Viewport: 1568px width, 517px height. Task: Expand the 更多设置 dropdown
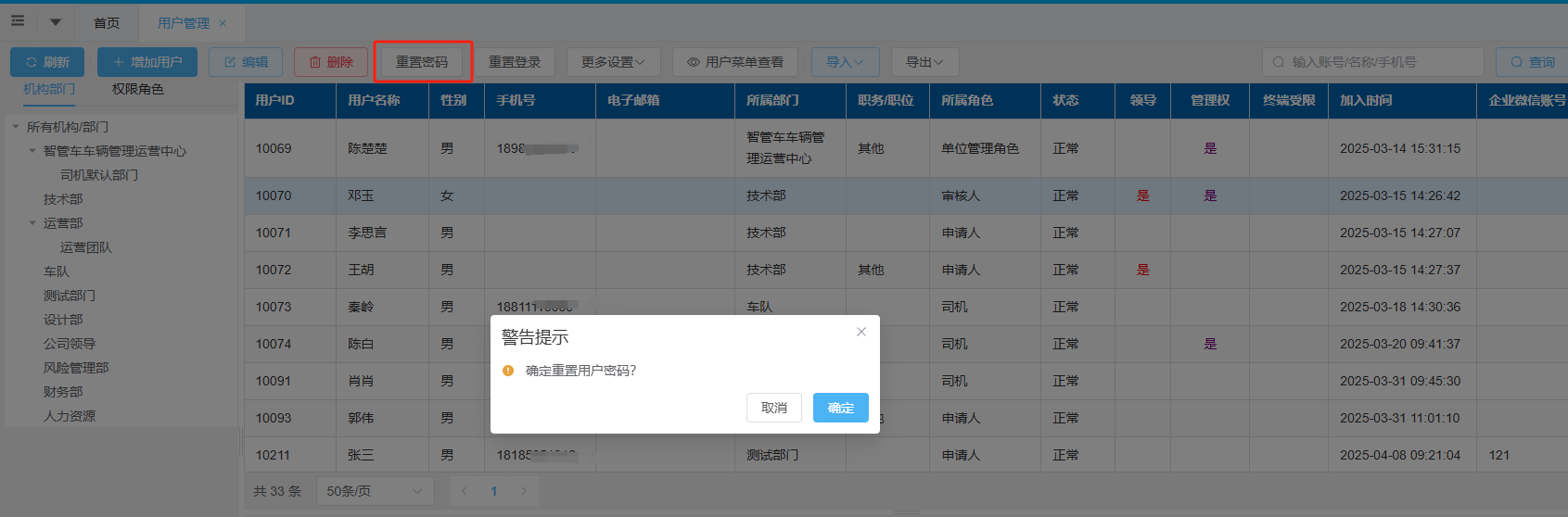coord(613,62)
